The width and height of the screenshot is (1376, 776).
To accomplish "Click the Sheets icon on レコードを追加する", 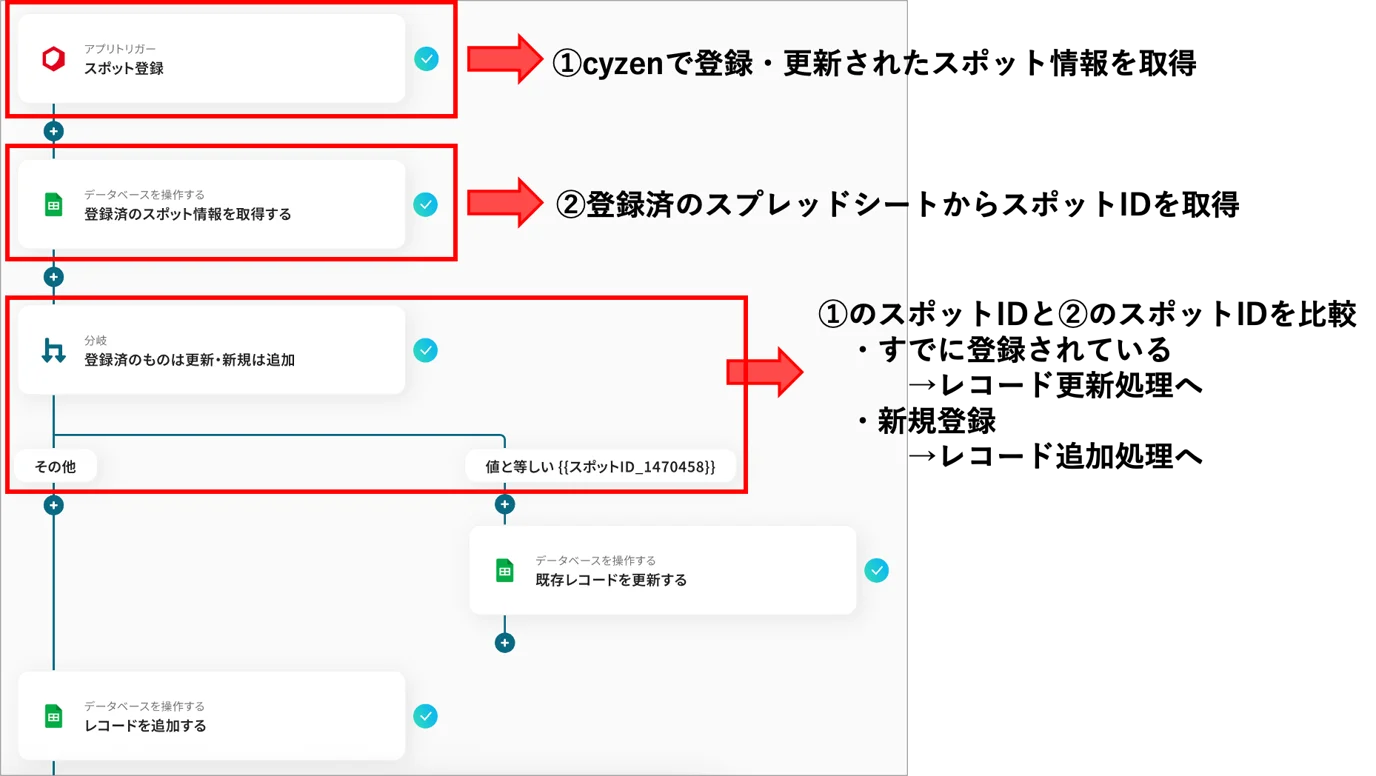I will [54, 717].
